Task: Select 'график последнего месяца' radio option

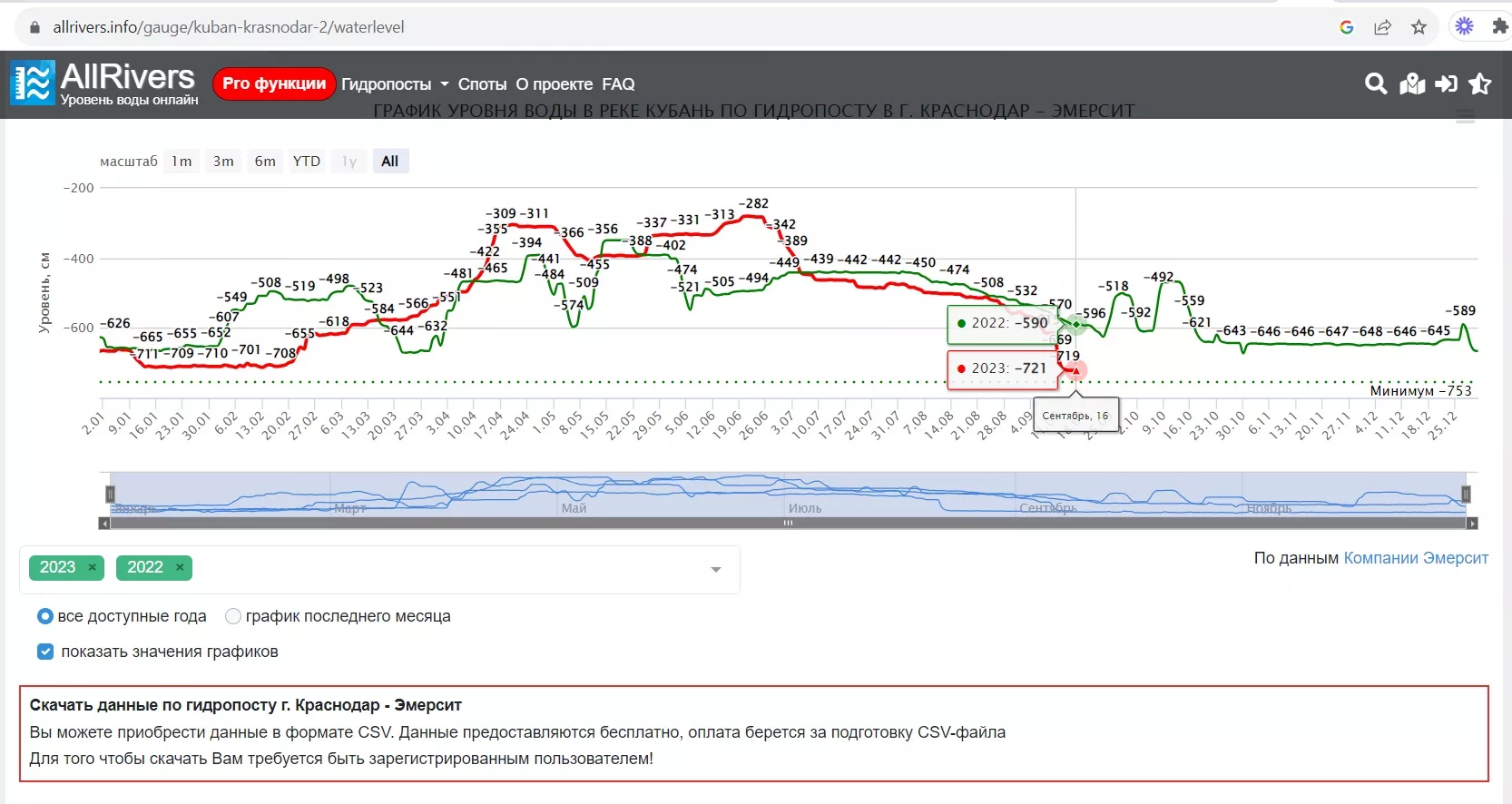Action: click(233, 616)
